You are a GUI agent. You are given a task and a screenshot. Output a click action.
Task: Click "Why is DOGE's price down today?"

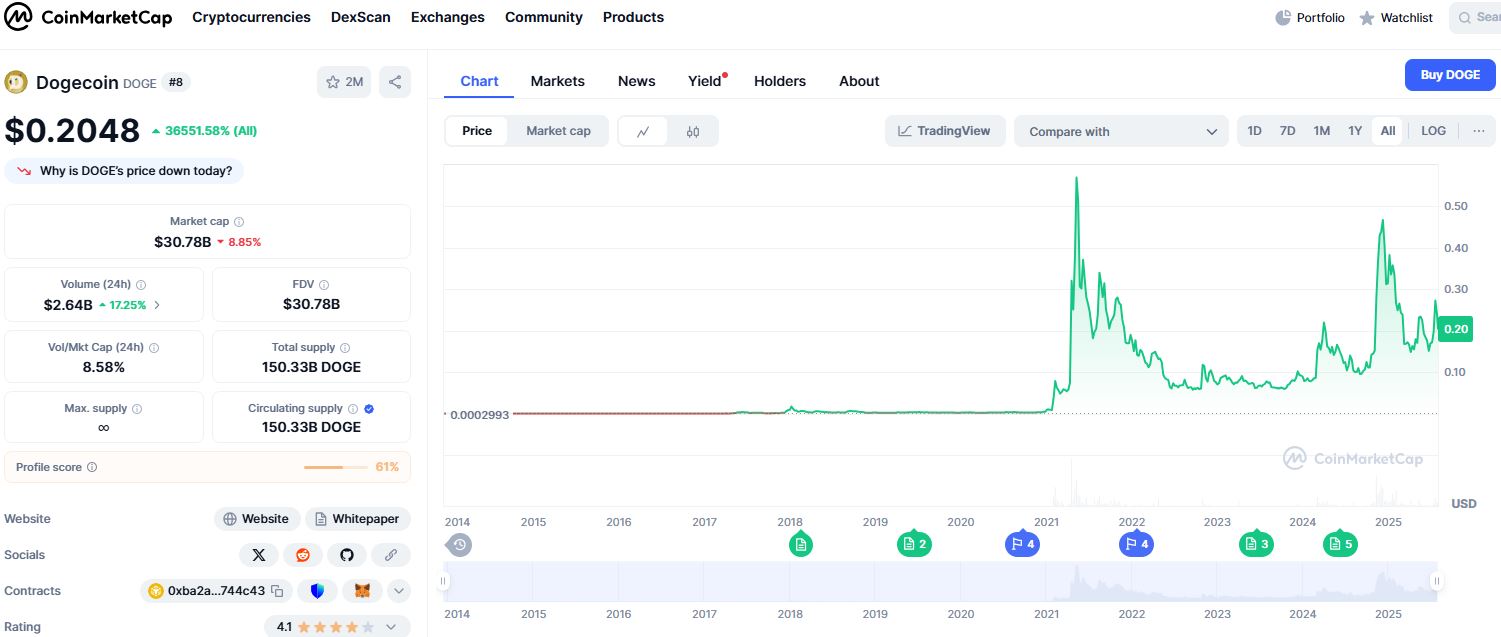click(125, 171)
